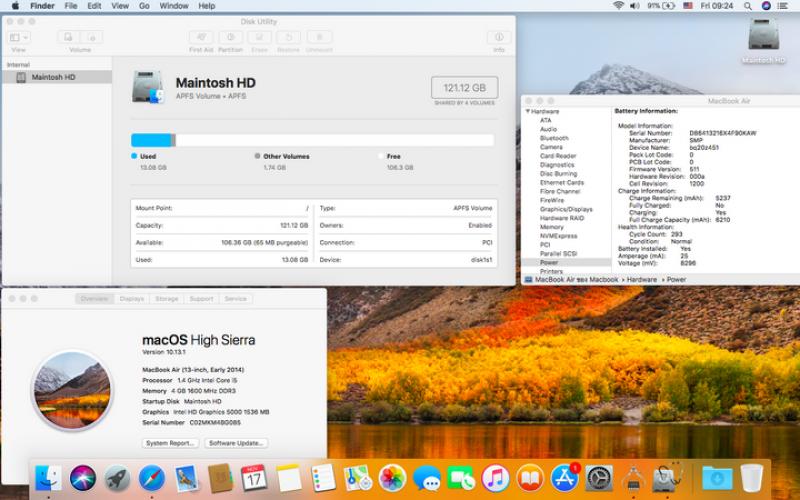Open Finder from the dock
The height and width of the screenshot is (500, 800).
tap(48, 479)
